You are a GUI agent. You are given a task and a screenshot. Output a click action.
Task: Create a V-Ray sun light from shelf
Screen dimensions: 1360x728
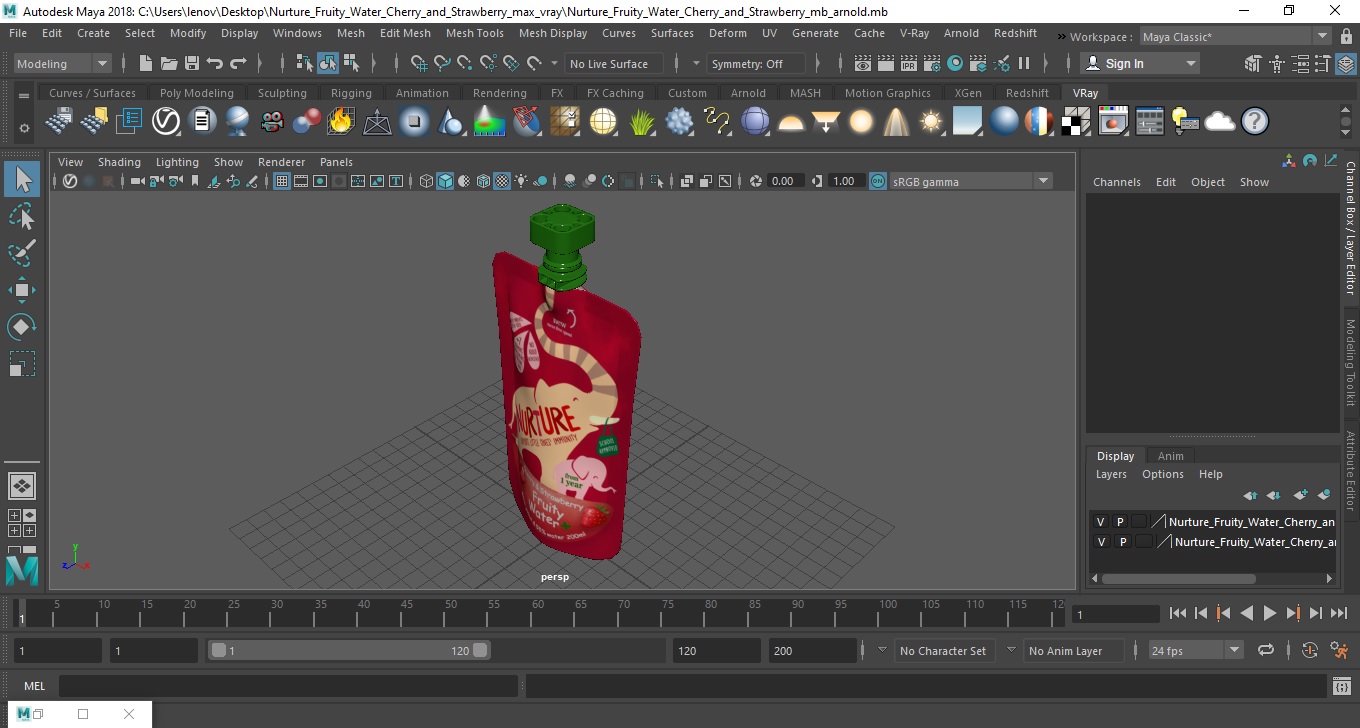tap(931, 122)
